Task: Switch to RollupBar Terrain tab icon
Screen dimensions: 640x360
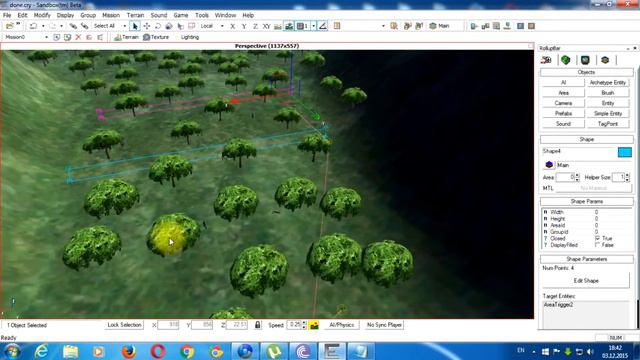Action: 565,60
